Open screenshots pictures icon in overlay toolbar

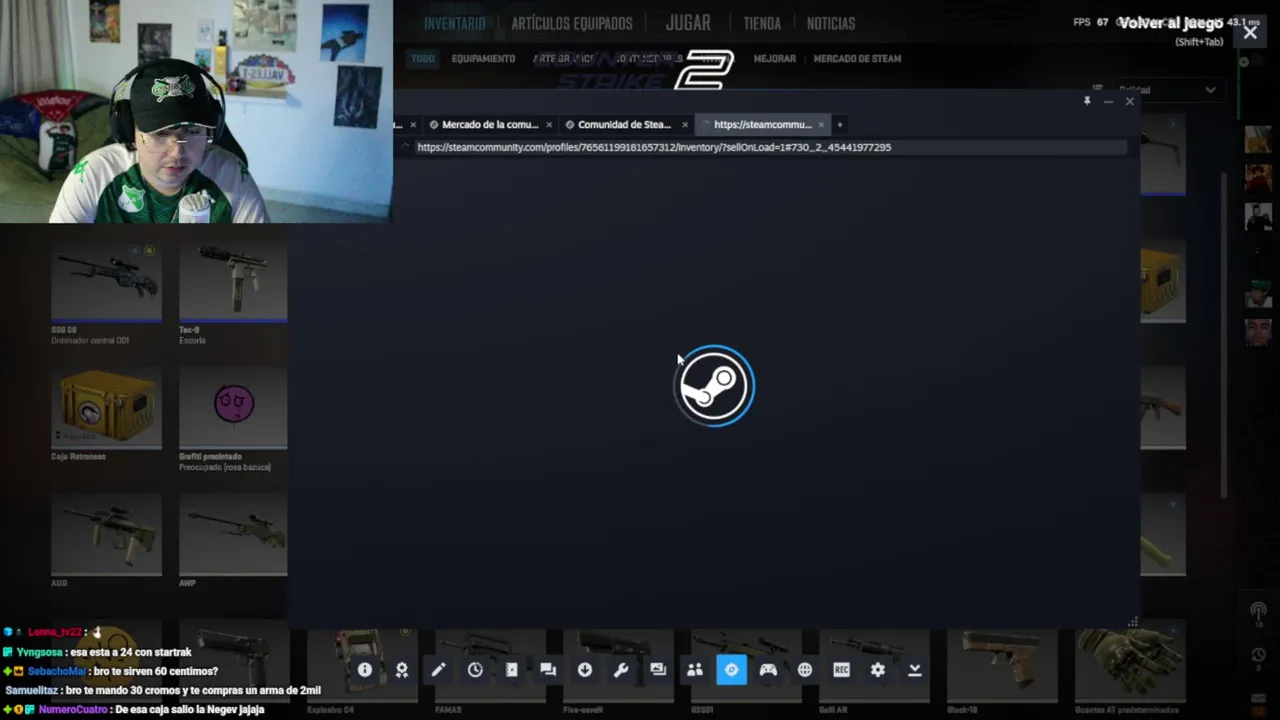click(x=658, y=670)
